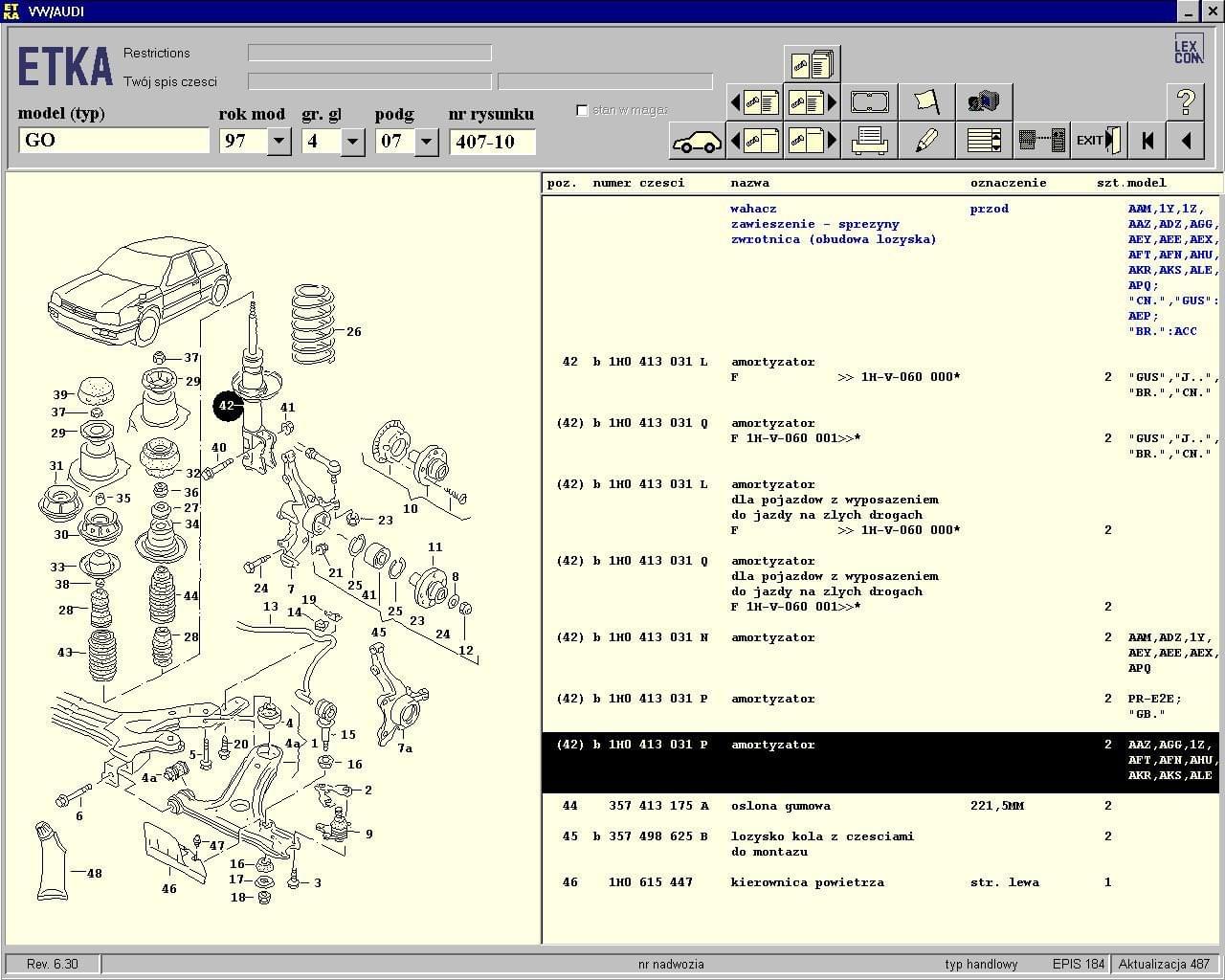Select highlighted row 1H0 413 031 P
The image size is (1225, 980).
[882, 763]
